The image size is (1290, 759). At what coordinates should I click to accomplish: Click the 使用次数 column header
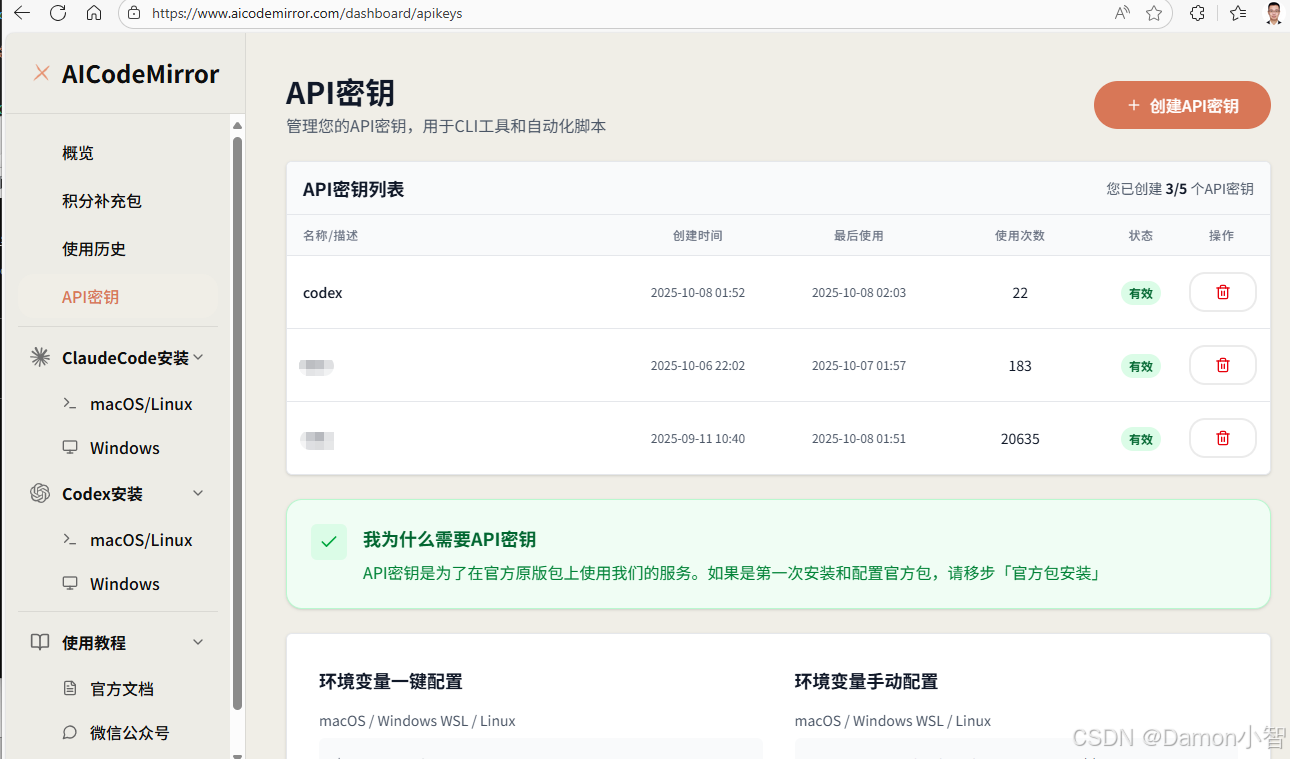1020,236
